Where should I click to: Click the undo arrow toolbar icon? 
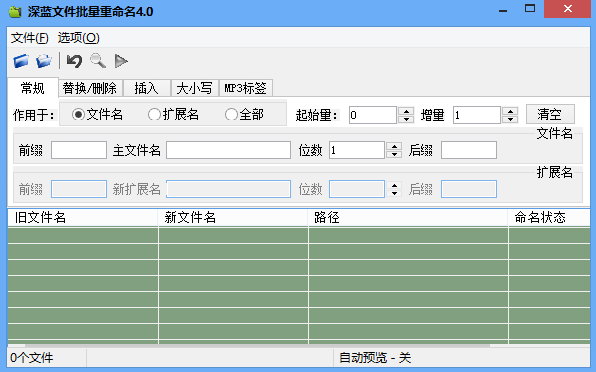[74, 61]
